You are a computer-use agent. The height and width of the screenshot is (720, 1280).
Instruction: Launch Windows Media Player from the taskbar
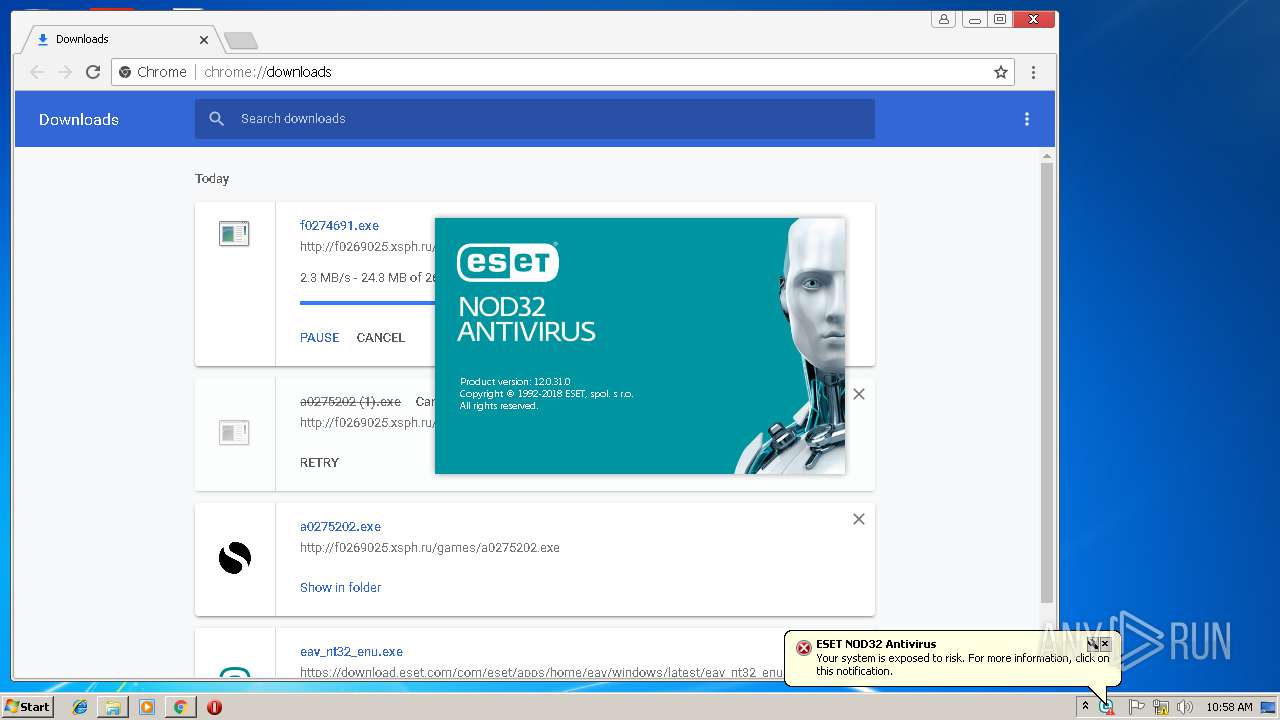point(147,707)
